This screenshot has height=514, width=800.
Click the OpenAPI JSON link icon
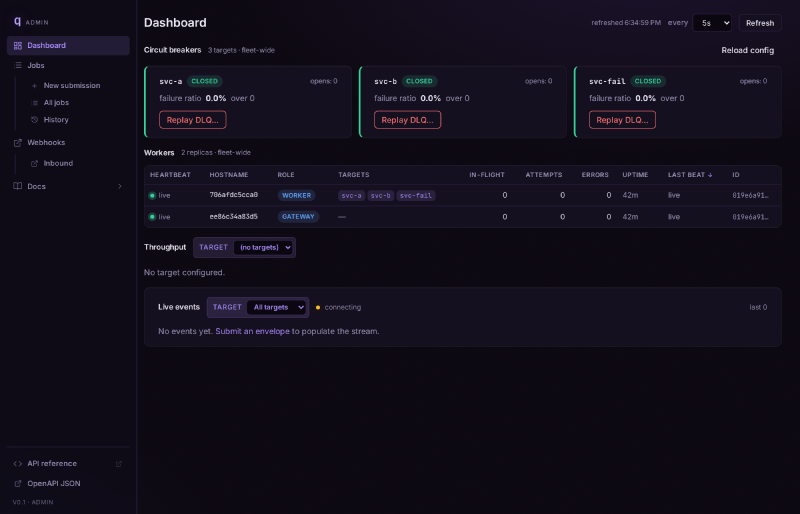[18, 483]
